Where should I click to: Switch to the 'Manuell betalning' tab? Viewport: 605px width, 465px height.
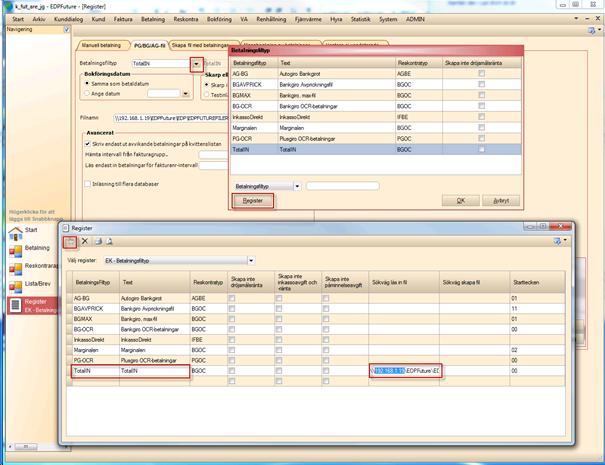click(103, 45)
